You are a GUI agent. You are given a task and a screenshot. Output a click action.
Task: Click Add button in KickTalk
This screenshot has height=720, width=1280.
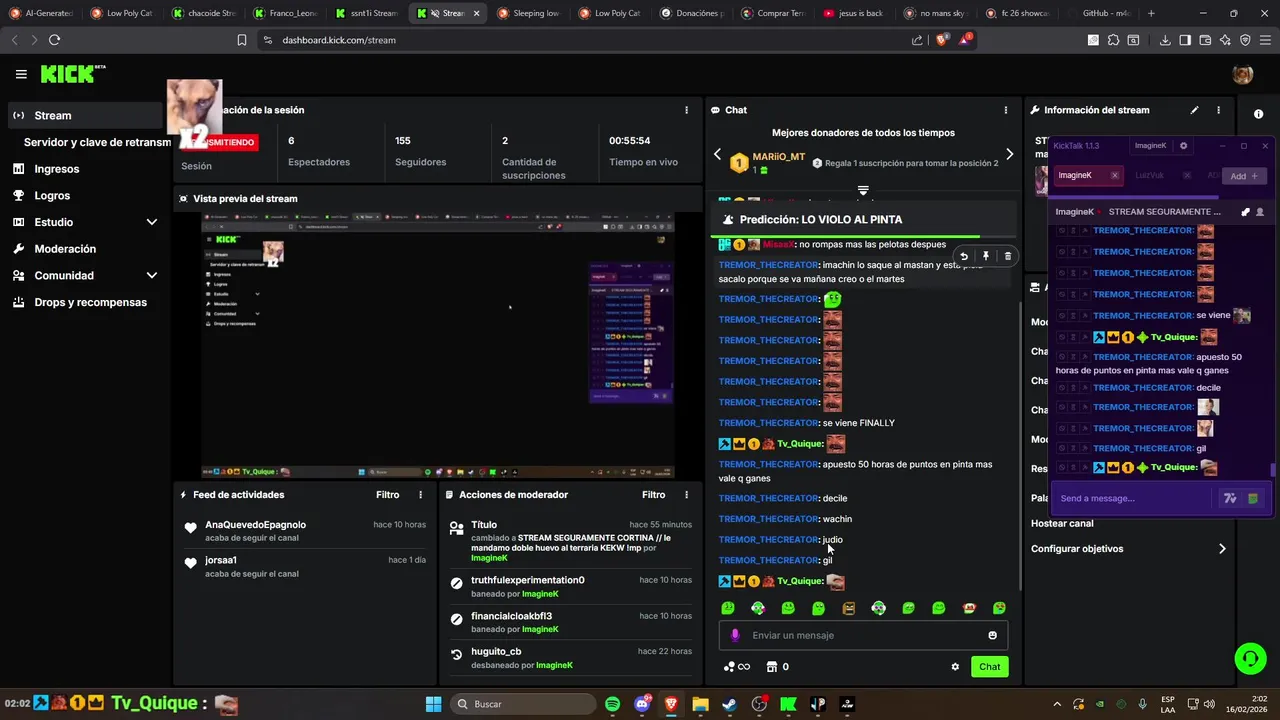click(x=1245, y=176)
